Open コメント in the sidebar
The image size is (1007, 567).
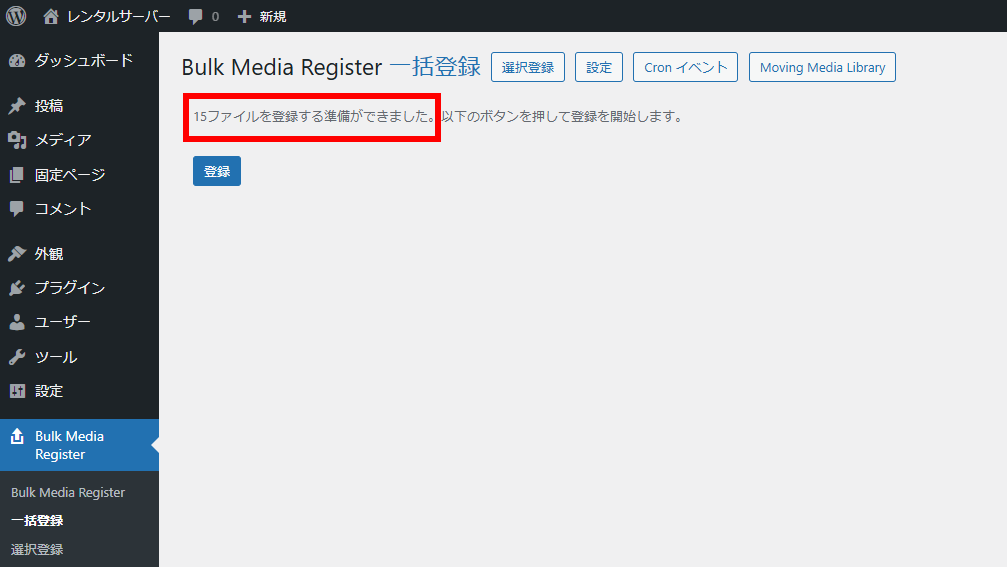62,209
